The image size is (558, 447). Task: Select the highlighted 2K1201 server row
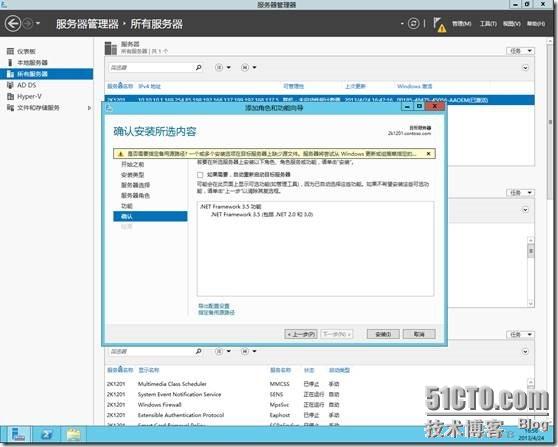click(x=319, y=100)
